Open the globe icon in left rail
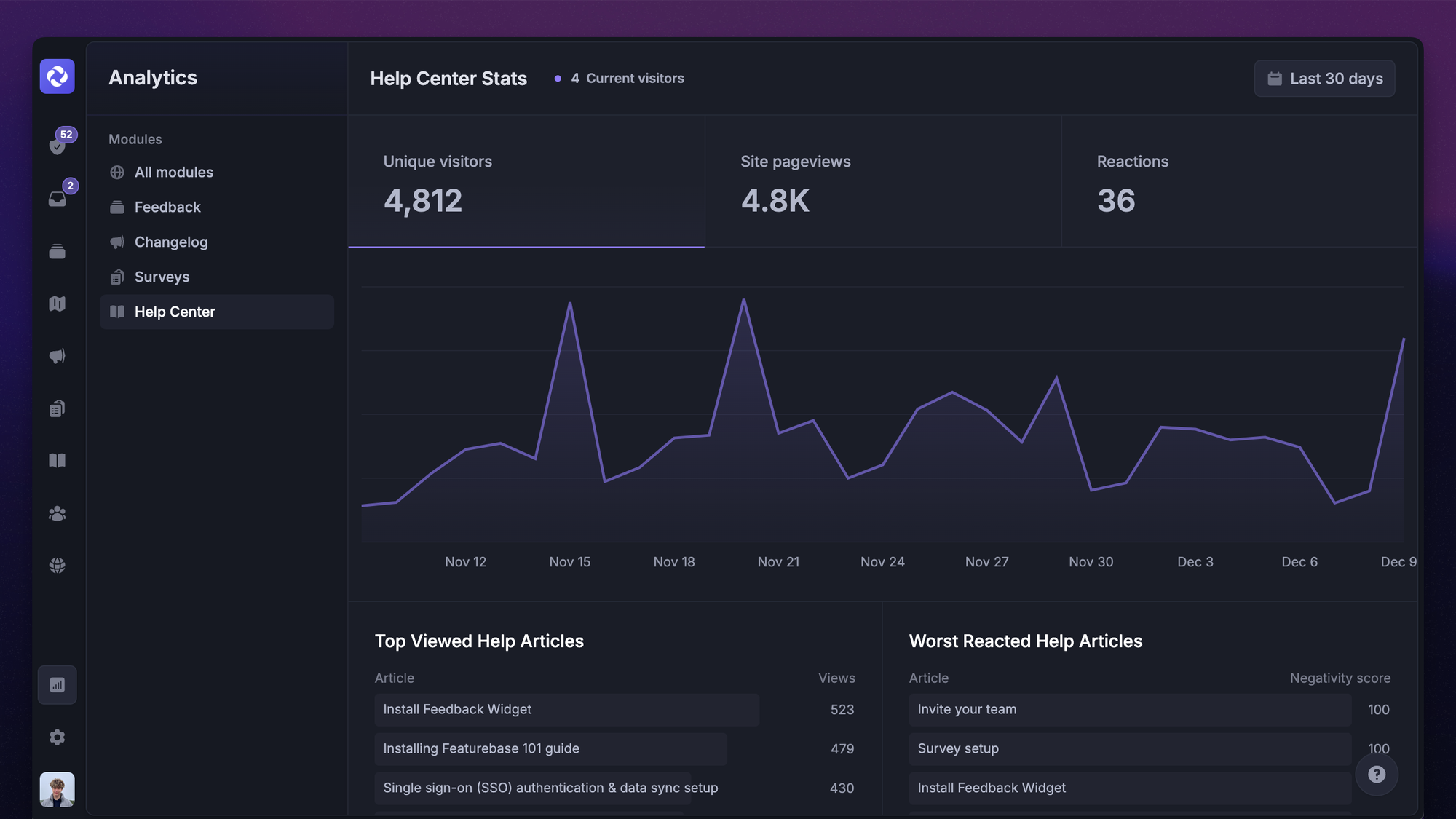The width and height of the screenshot is (1456, 819). 58,566
